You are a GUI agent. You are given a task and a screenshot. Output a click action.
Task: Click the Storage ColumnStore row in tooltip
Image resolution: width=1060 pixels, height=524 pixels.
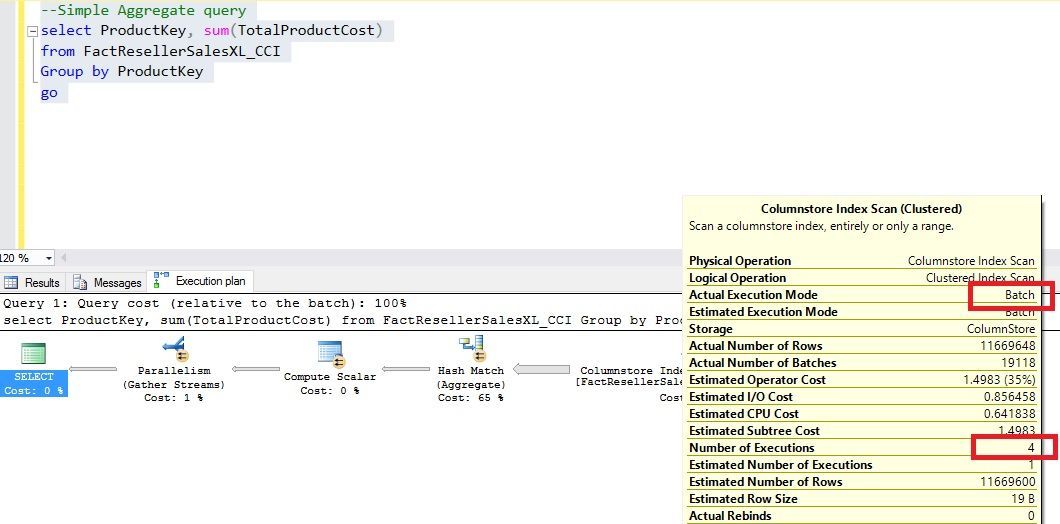coord(861,329)
